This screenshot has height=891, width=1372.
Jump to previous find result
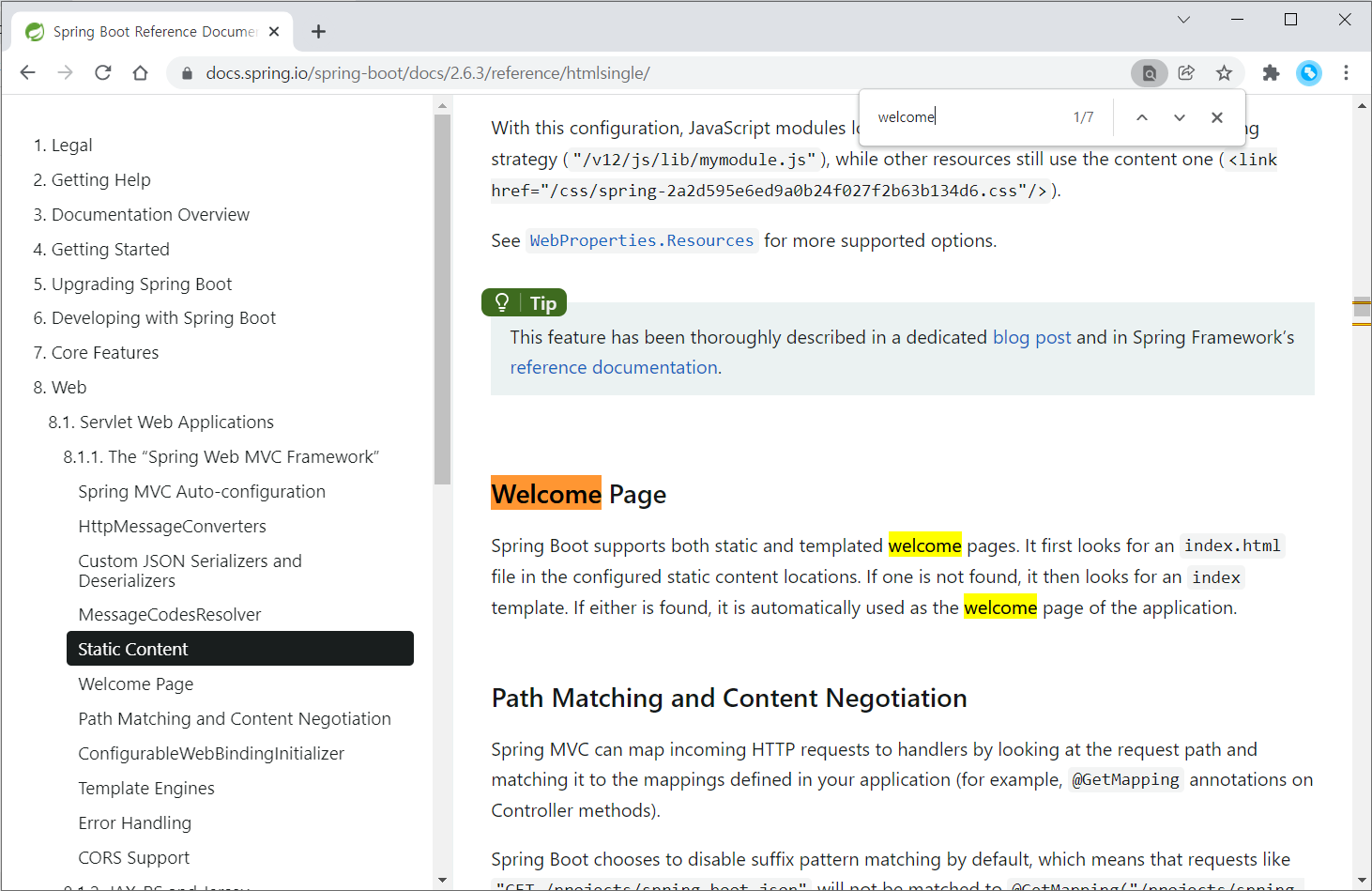[1142, 117]
